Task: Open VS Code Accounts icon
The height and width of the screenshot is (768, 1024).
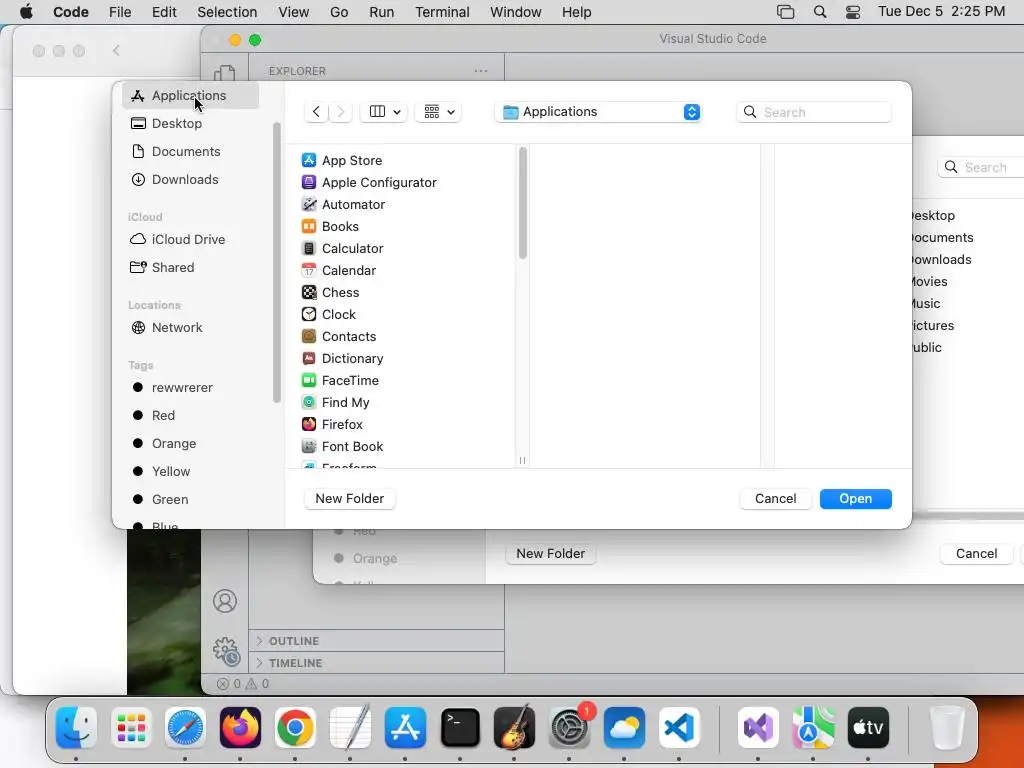Action: (225, 601)
